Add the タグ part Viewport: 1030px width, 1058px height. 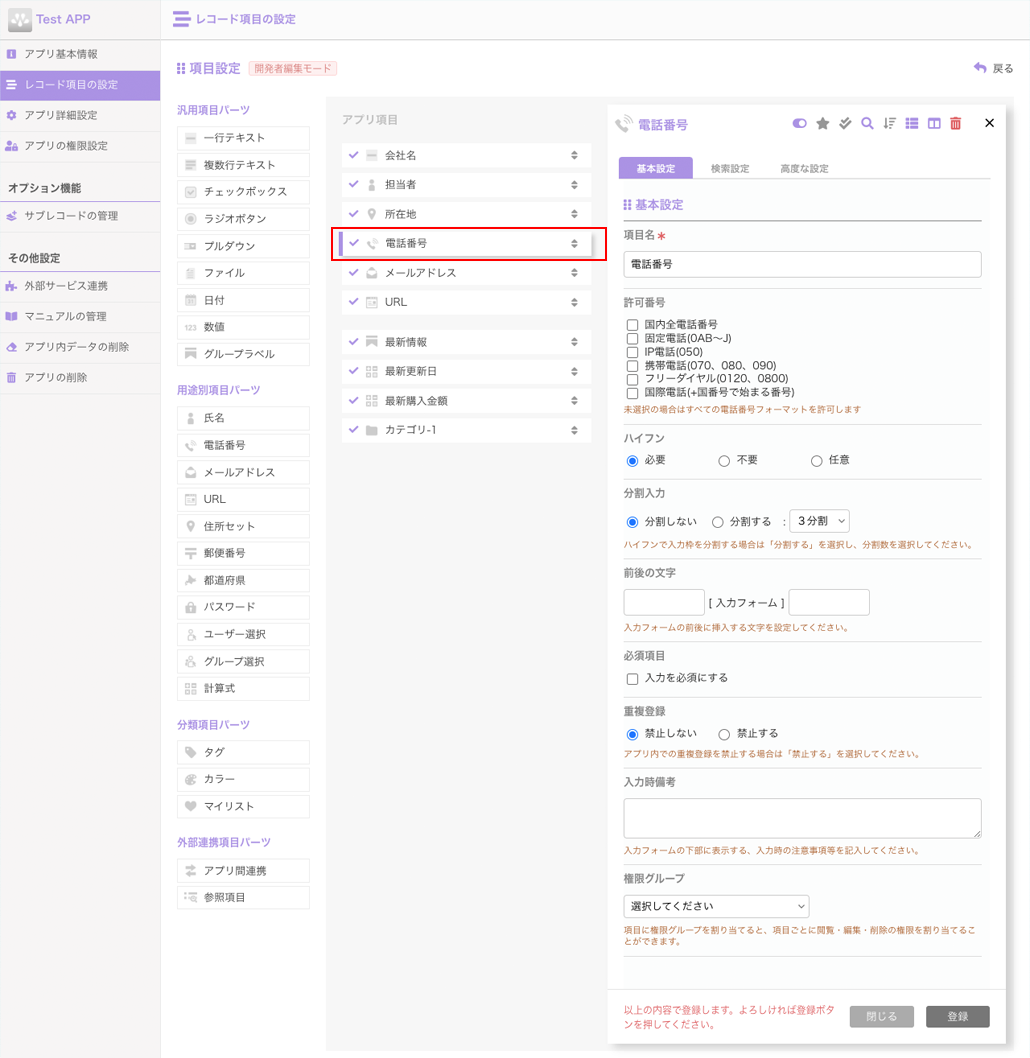pos(244,752)
